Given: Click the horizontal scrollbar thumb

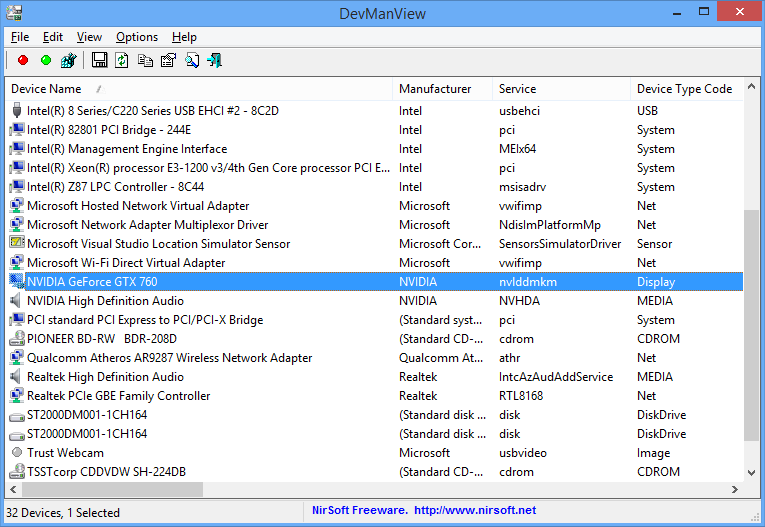Looking at the screenshot, I should coord(112,489).
